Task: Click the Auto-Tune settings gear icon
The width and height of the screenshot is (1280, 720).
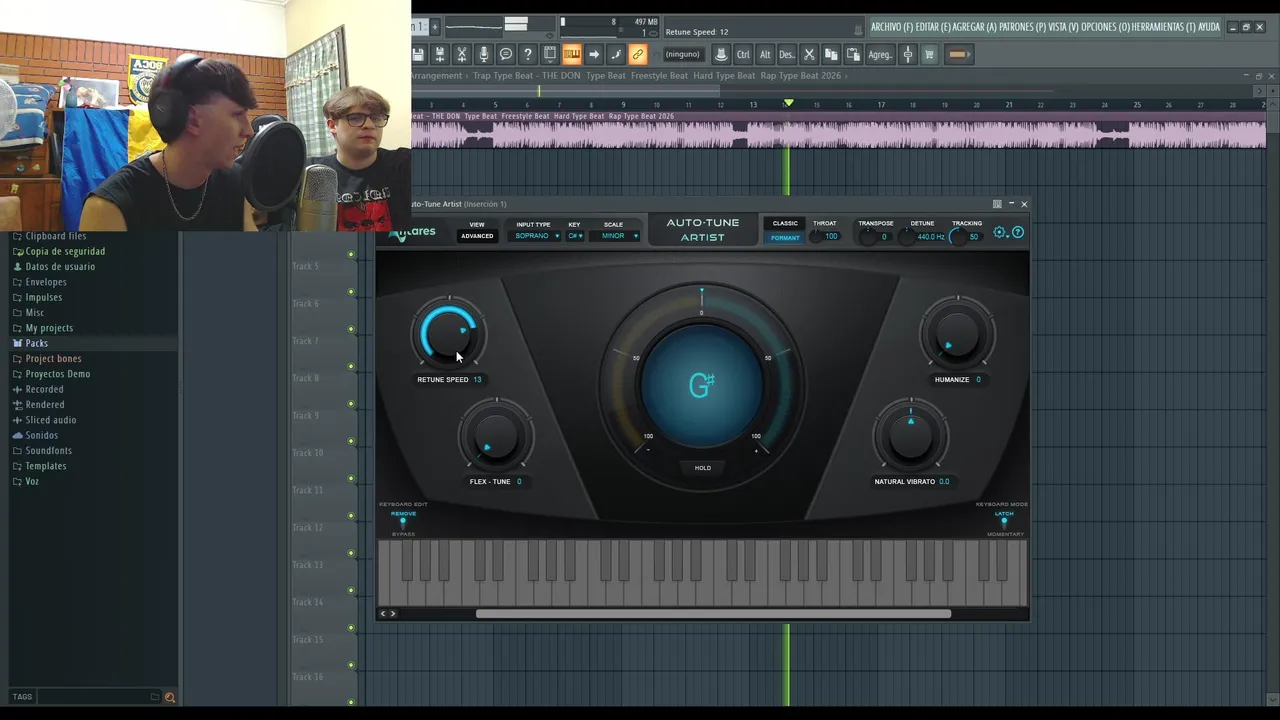Action: (x=1000, y=233)
